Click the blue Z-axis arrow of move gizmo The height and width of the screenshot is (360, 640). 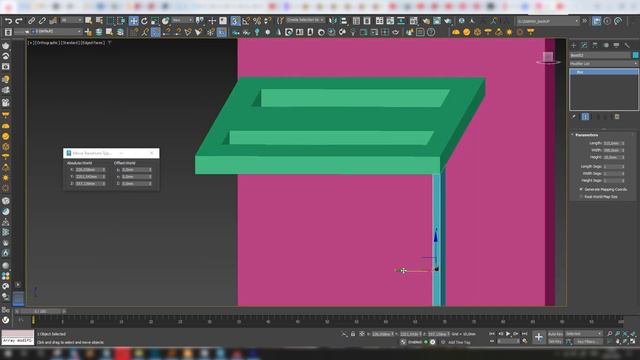(x=436, y=236)
